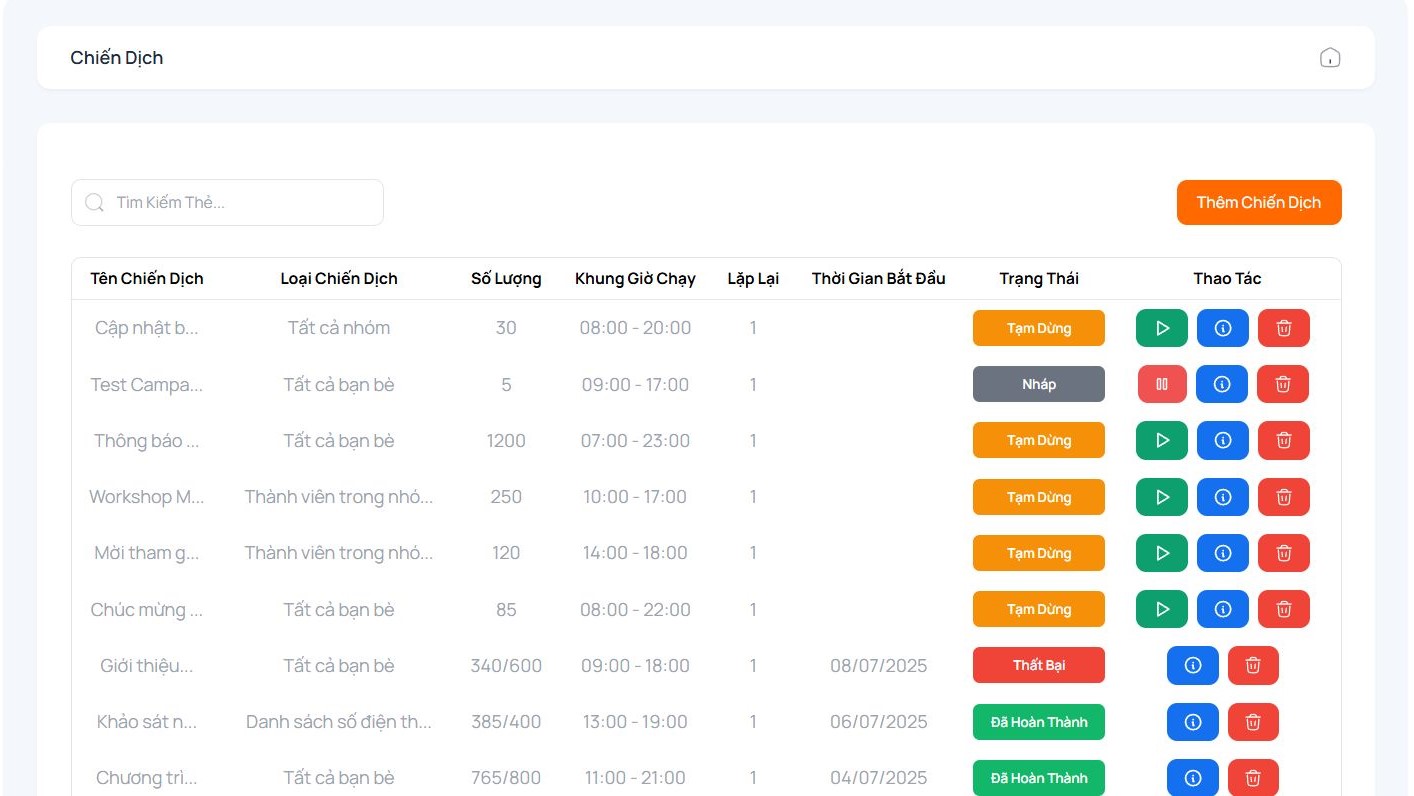
Task: Click the 'Trạng Thái' column header
Action: (x=1038, y=279)
